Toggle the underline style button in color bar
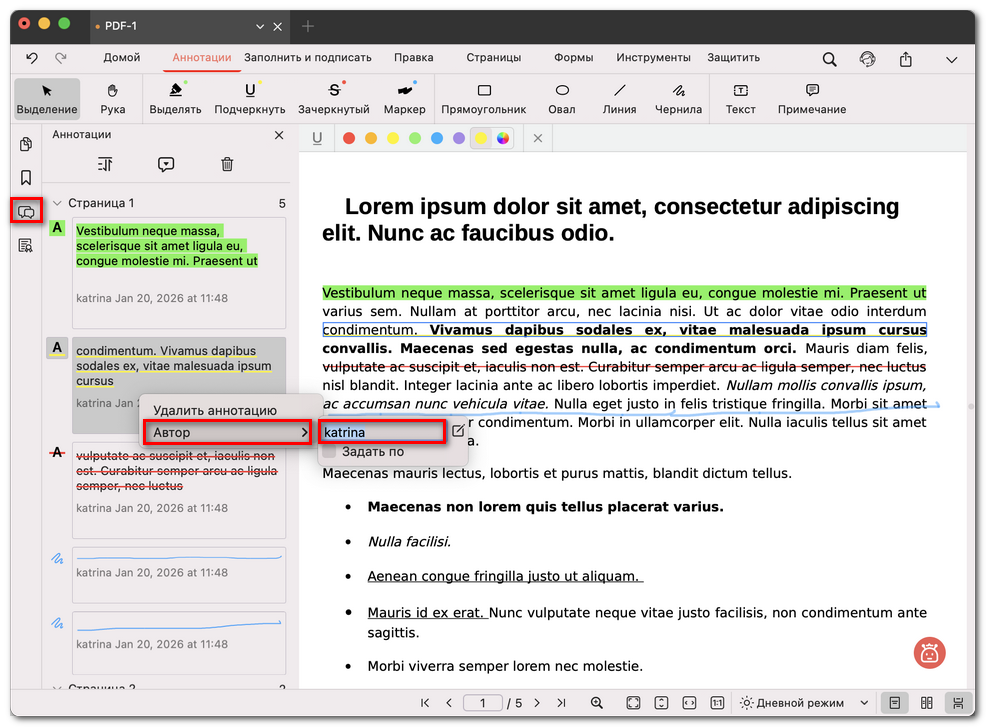Viewport: 986px width, 727px height. point(317,138)
